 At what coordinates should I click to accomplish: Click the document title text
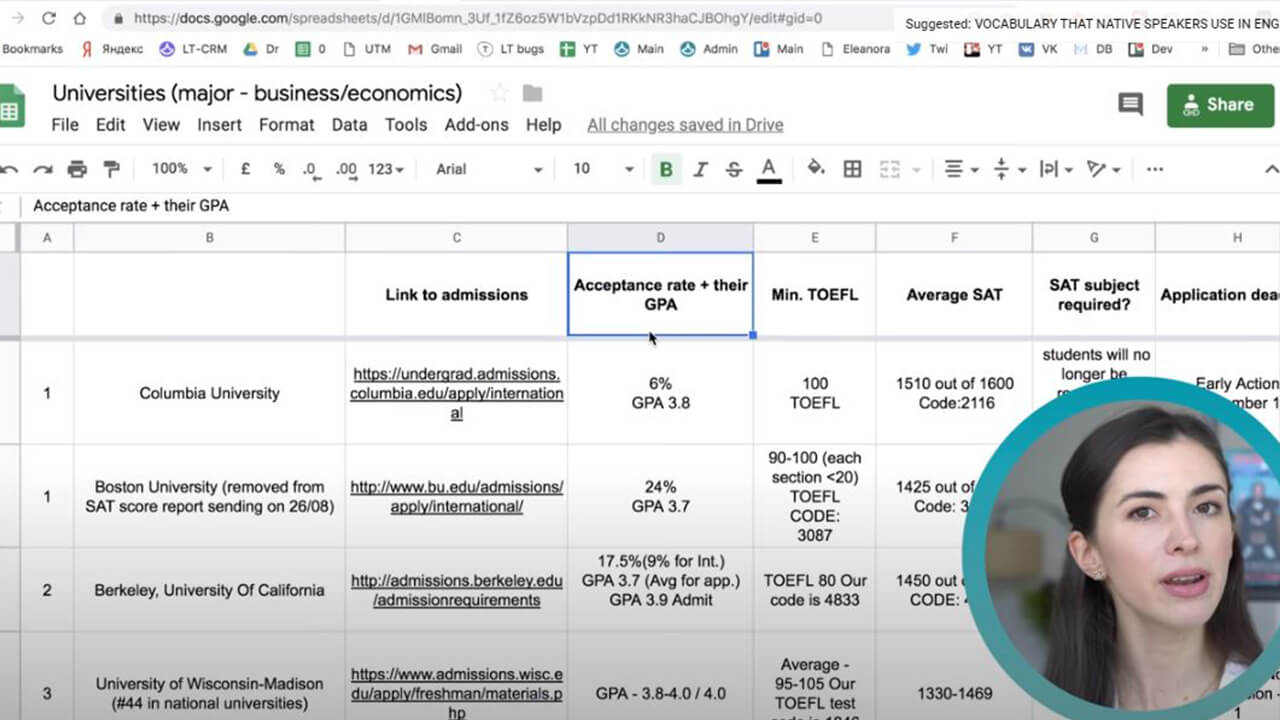point(257,93)
